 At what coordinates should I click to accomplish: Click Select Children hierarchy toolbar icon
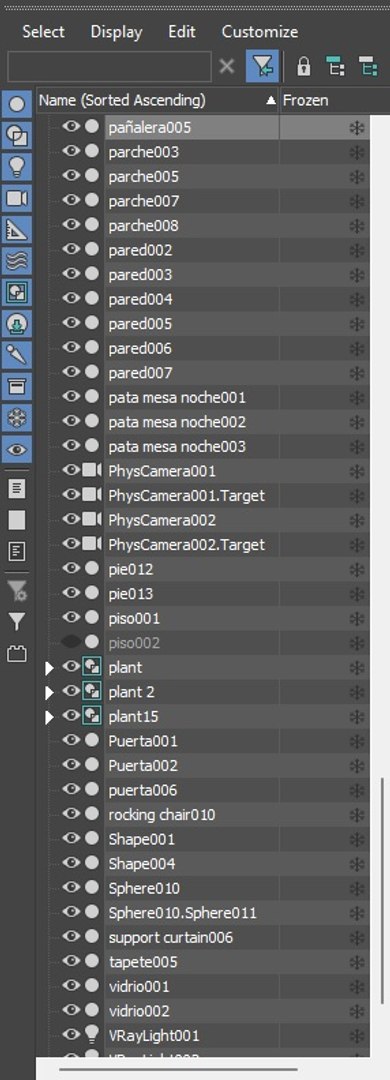click(336, 67)
